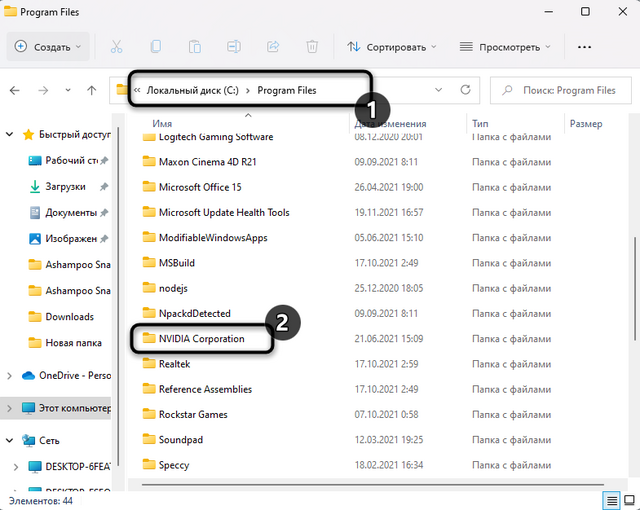Collapse the Быстрый доступ tree section
The image size is (640, 510).
[x=9, y=134]
